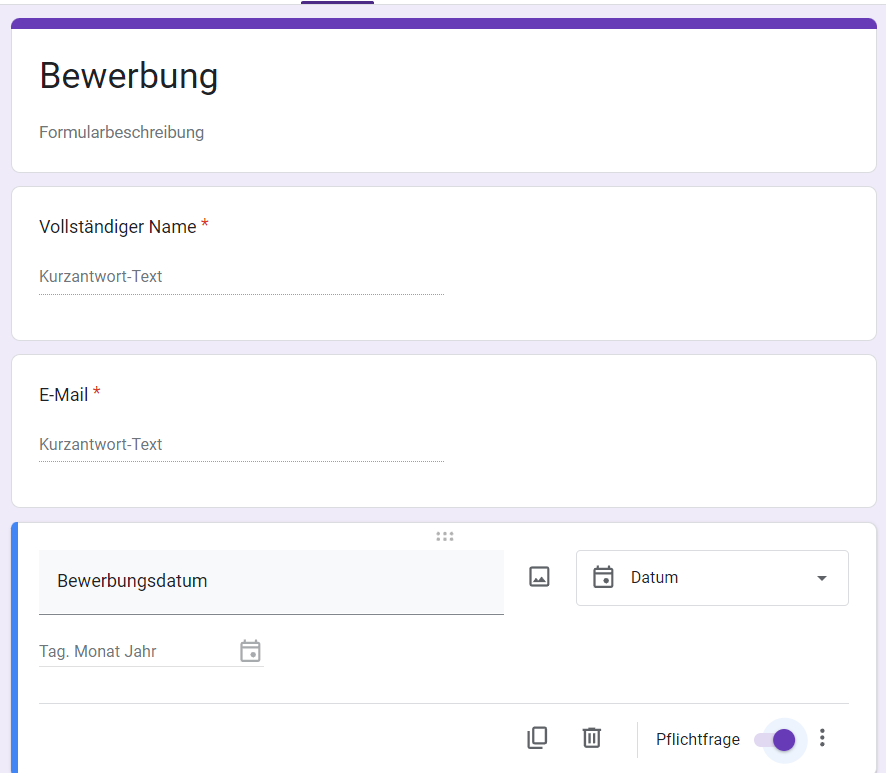Click the calendar icon inside Datum selector
Image resolution: width=886 pixels, height=773 pixels.
pos(603,577)
